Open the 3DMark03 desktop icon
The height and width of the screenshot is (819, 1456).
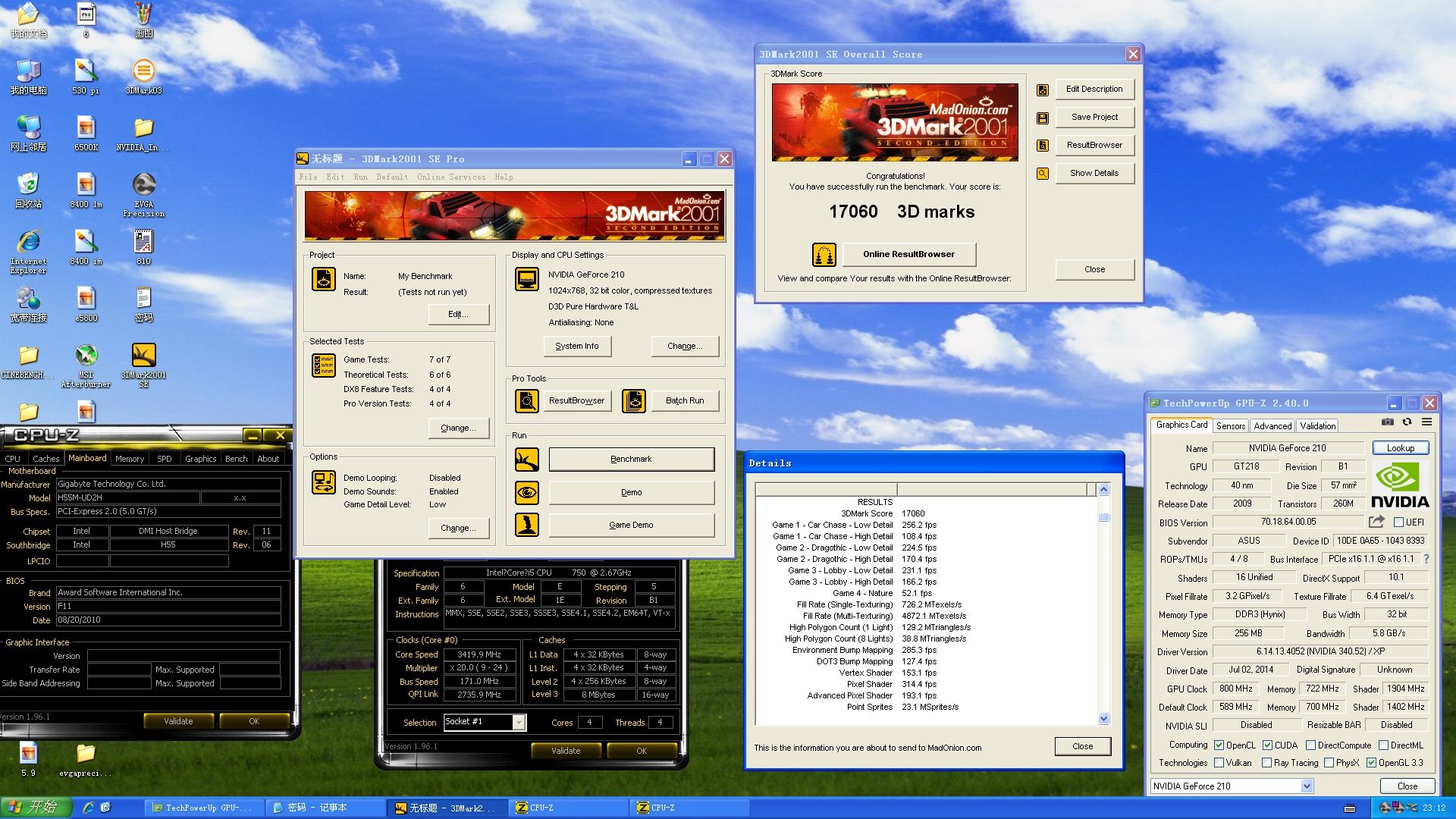143,76
